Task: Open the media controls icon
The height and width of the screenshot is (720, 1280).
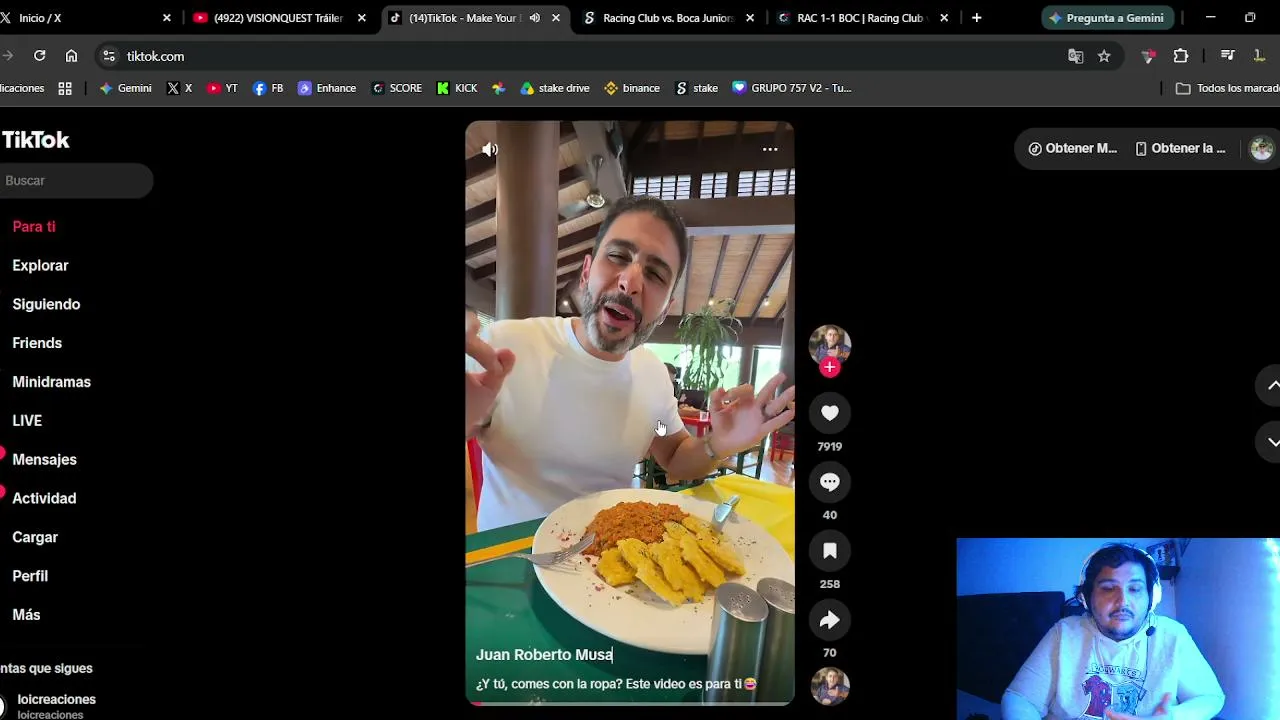Action: (x=1228, y=56)
